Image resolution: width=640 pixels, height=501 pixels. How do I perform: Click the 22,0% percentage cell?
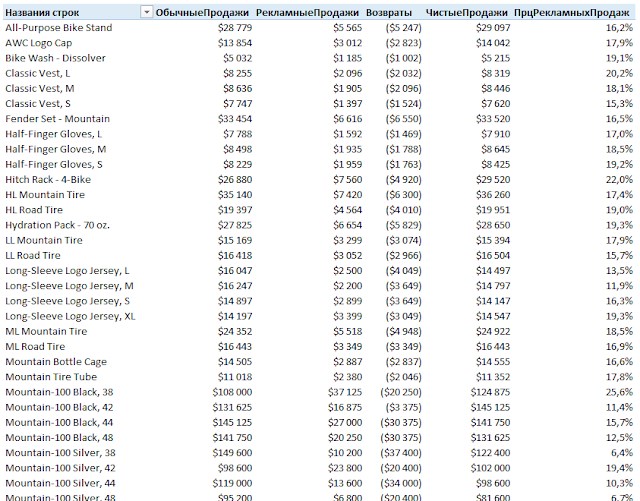(619, 179)
